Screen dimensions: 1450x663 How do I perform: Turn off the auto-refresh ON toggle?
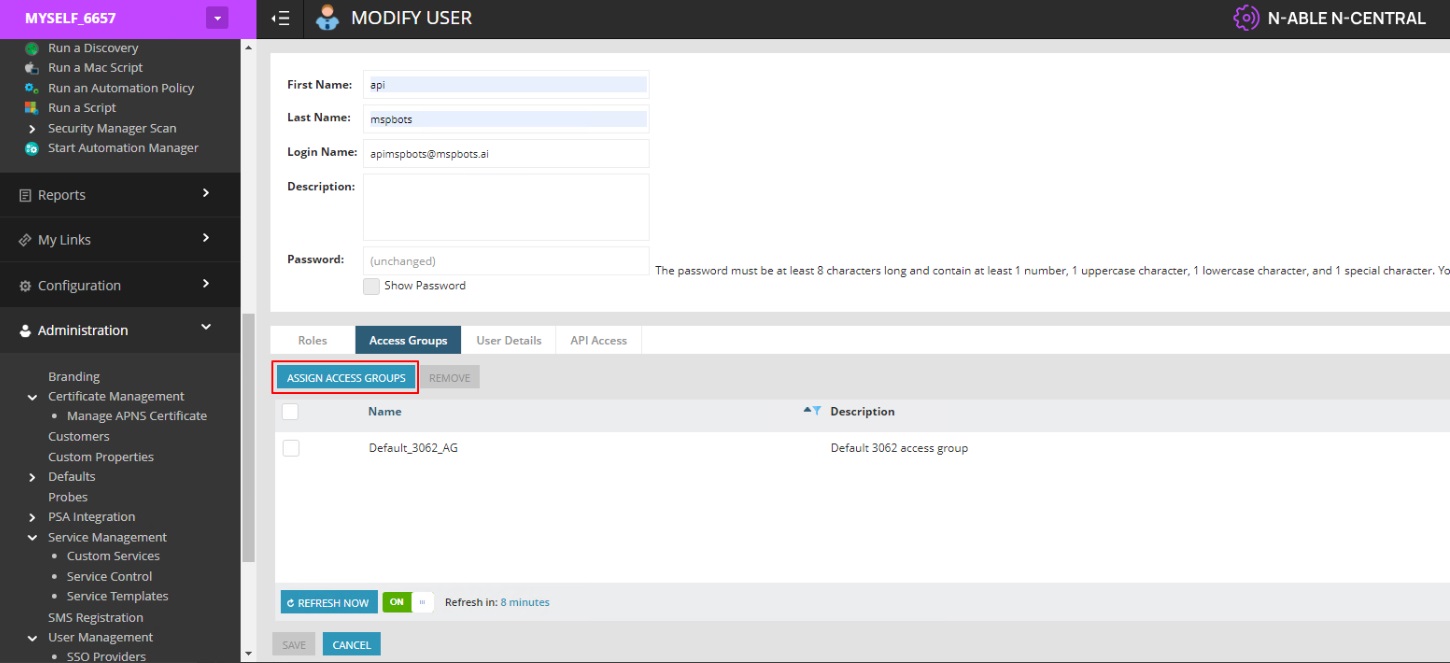click(x=407, y=602)
